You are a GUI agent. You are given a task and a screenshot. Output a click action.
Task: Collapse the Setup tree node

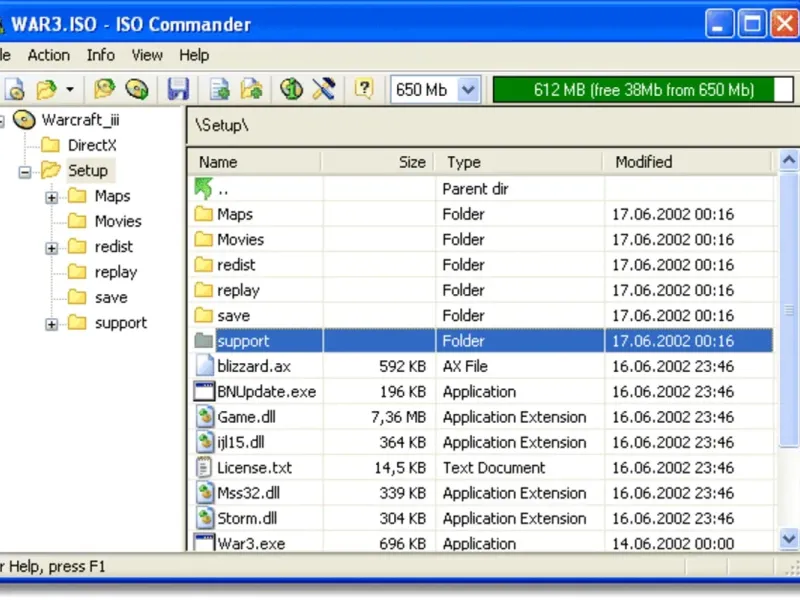(x=24, y=172)
